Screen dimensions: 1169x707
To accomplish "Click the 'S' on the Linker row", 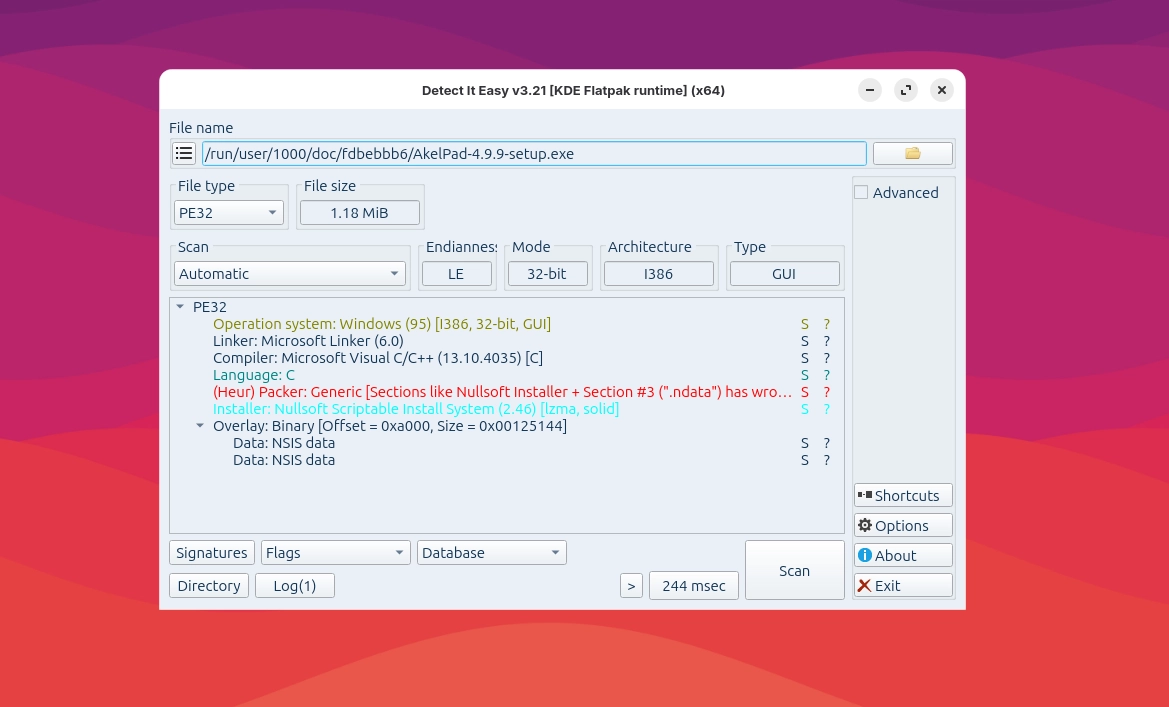I will (805, 341).
